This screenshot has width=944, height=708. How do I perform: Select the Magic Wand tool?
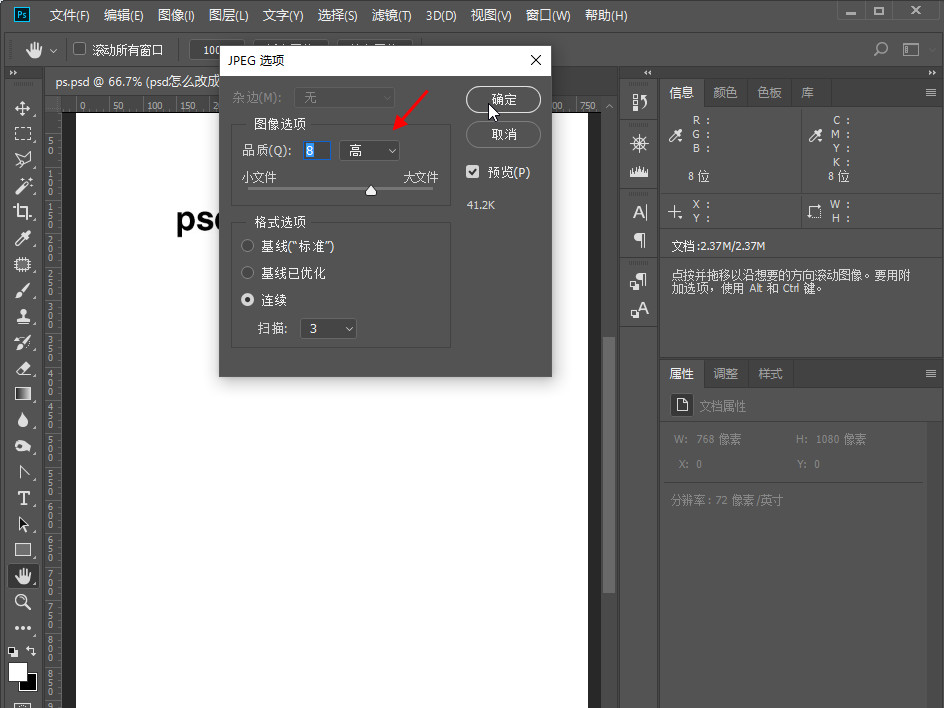coord(23,186)
